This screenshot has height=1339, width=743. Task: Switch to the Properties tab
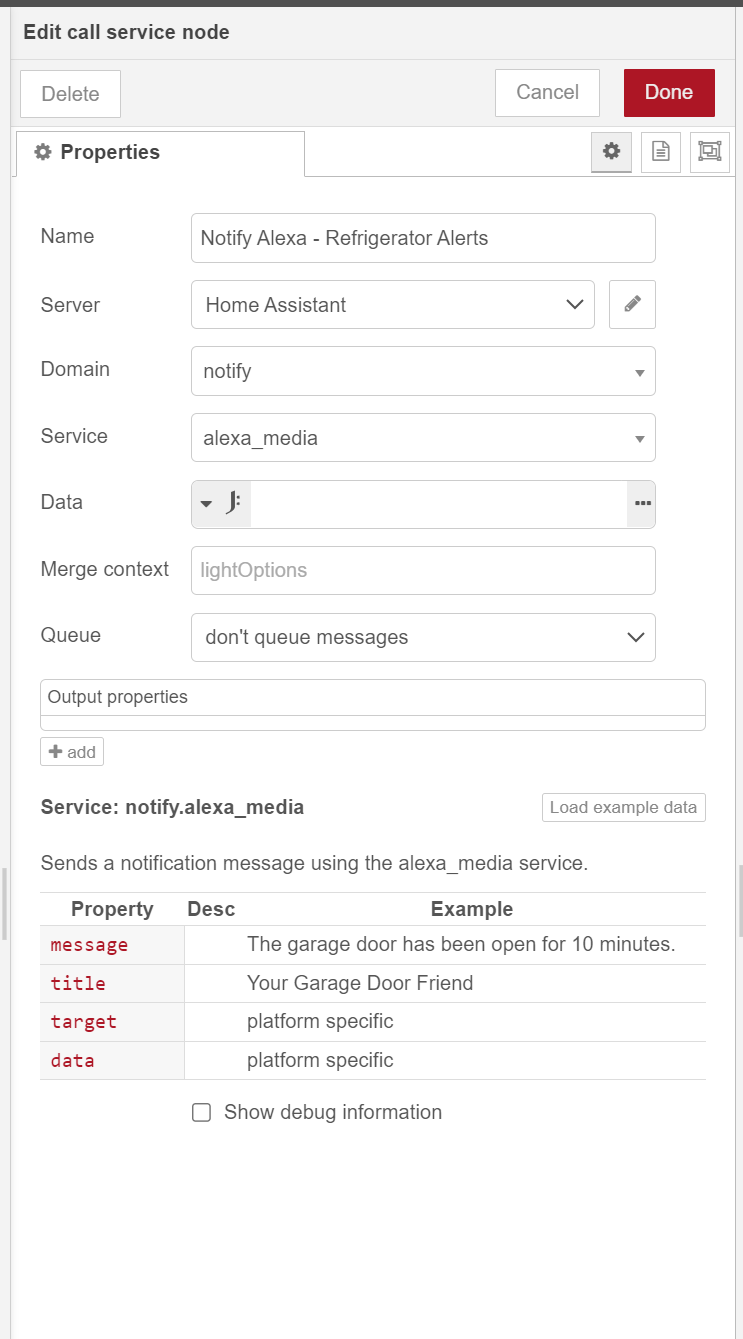tap(110, 152)
